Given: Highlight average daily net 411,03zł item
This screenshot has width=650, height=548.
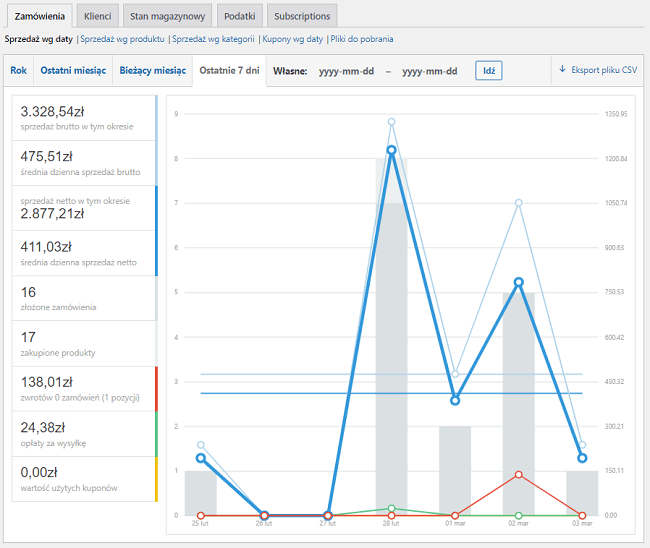Looking at the screenshot, I should click(85, 253).
